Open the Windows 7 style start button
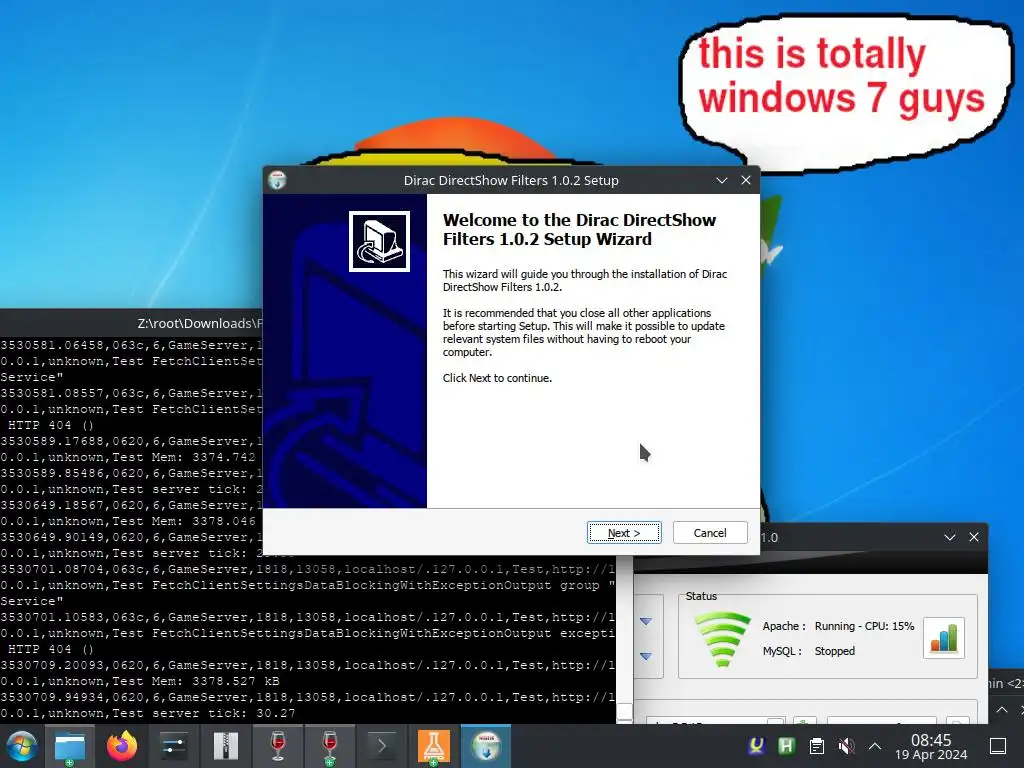Viewport: 1024px width, 768px height. tap(22, 746)
